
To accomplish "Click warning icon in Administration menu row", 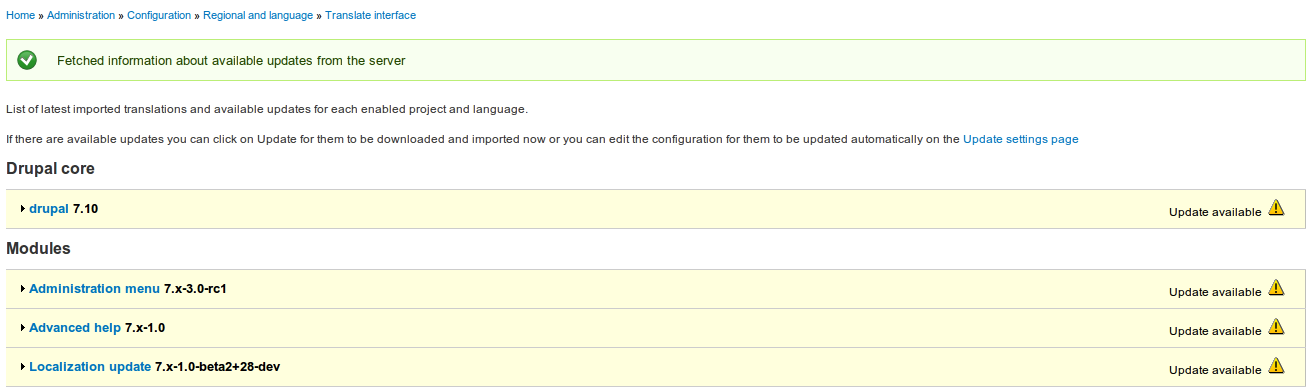I will coord(1276,288).
